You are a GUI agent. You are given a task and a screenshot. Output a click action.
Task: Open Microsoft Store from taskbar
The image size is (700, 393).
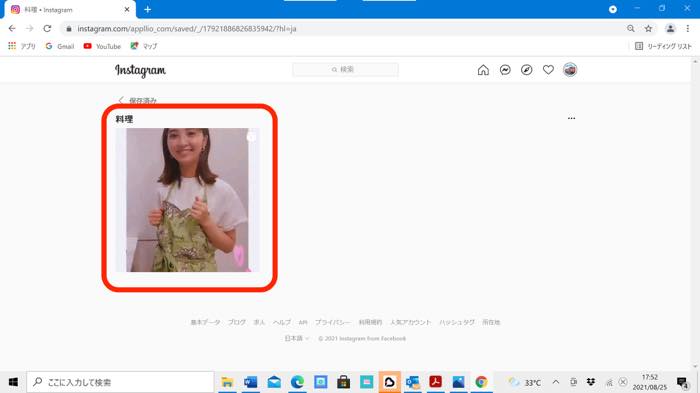pos(343,382)
